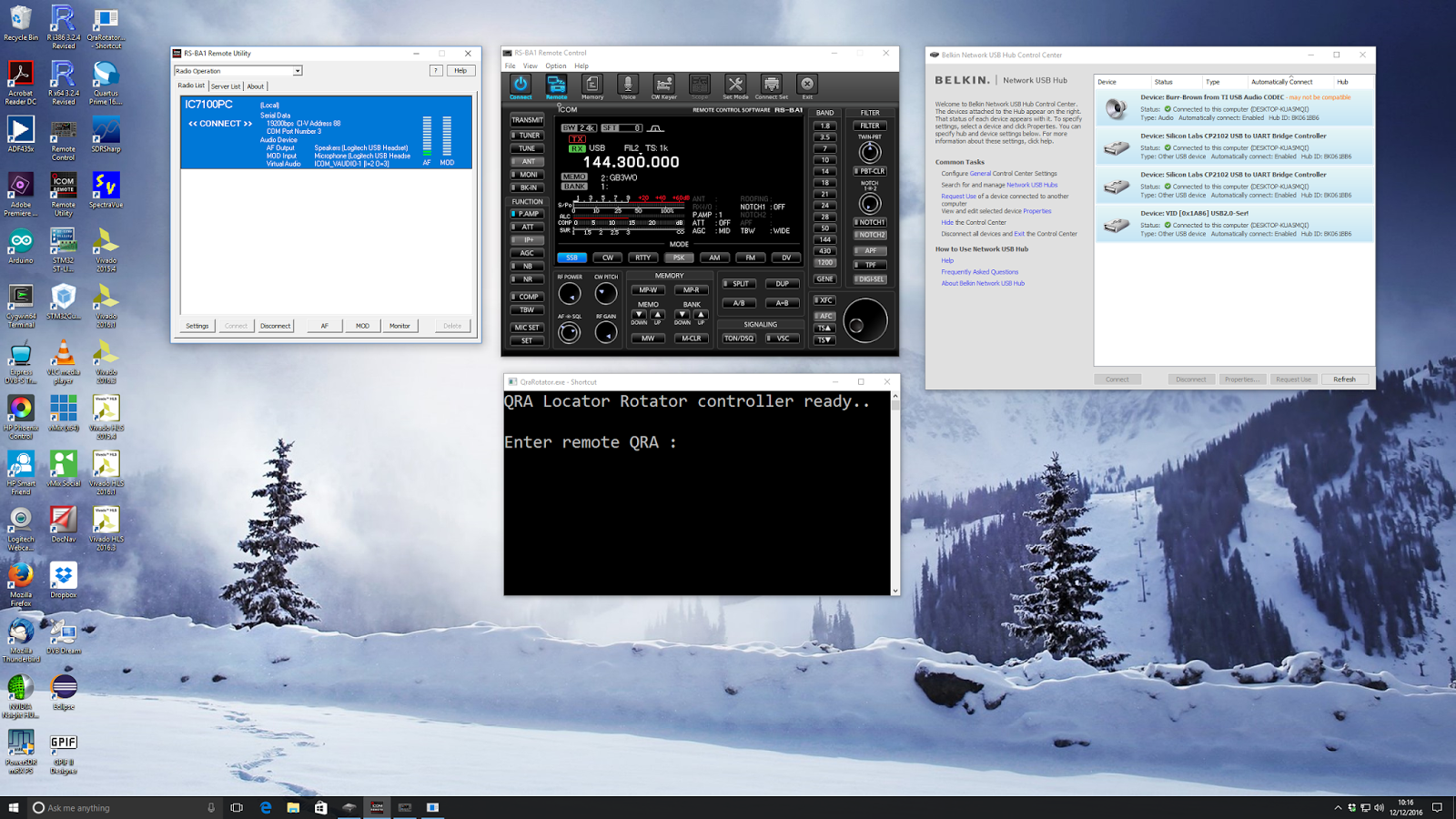Open the Radio Operation dropdown
The image size is (1456, 819).
point(238,71)
